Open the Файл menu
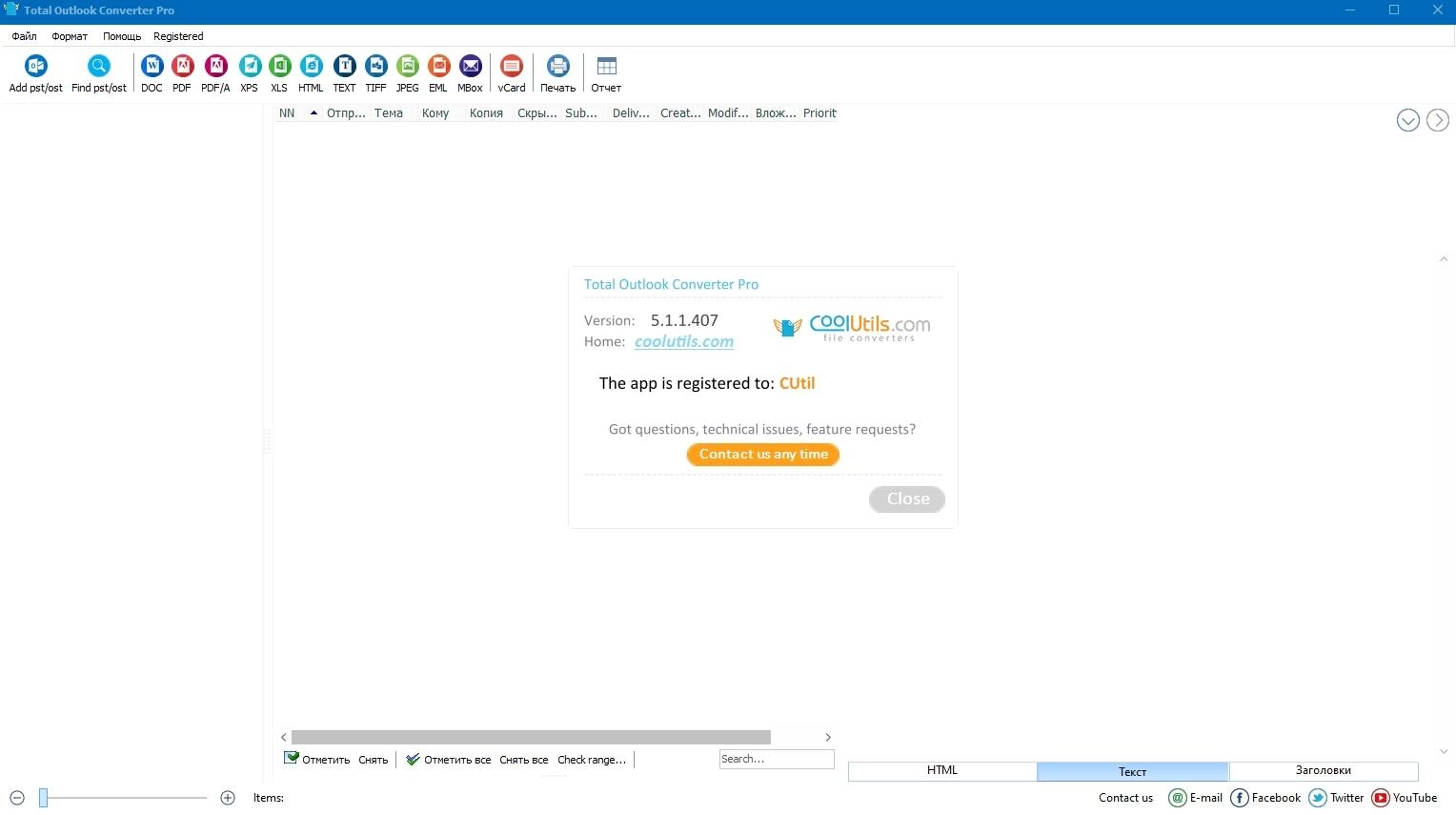Viewport: 1456px width, 815px height. (x=25, y=36)
